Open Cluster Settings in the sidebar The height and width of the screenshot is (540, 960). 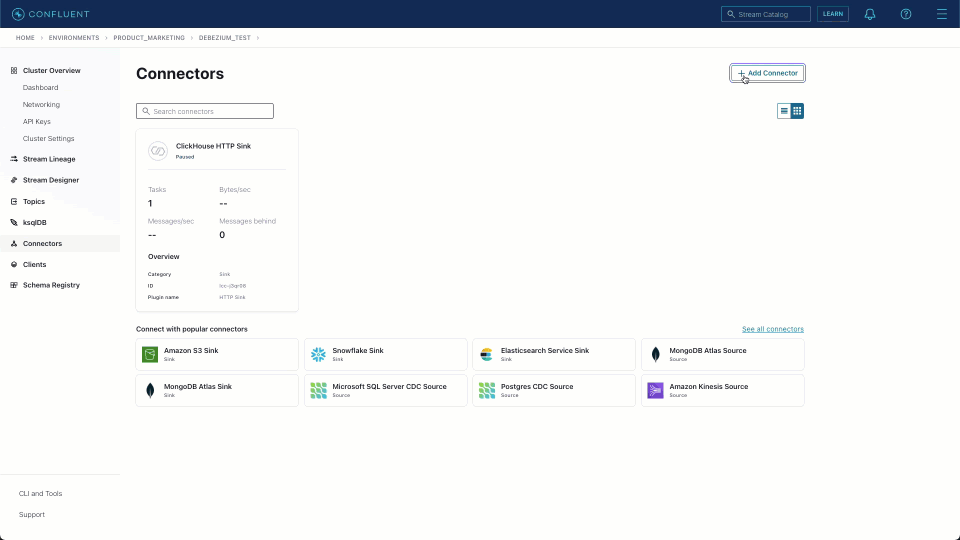(48, 139)
